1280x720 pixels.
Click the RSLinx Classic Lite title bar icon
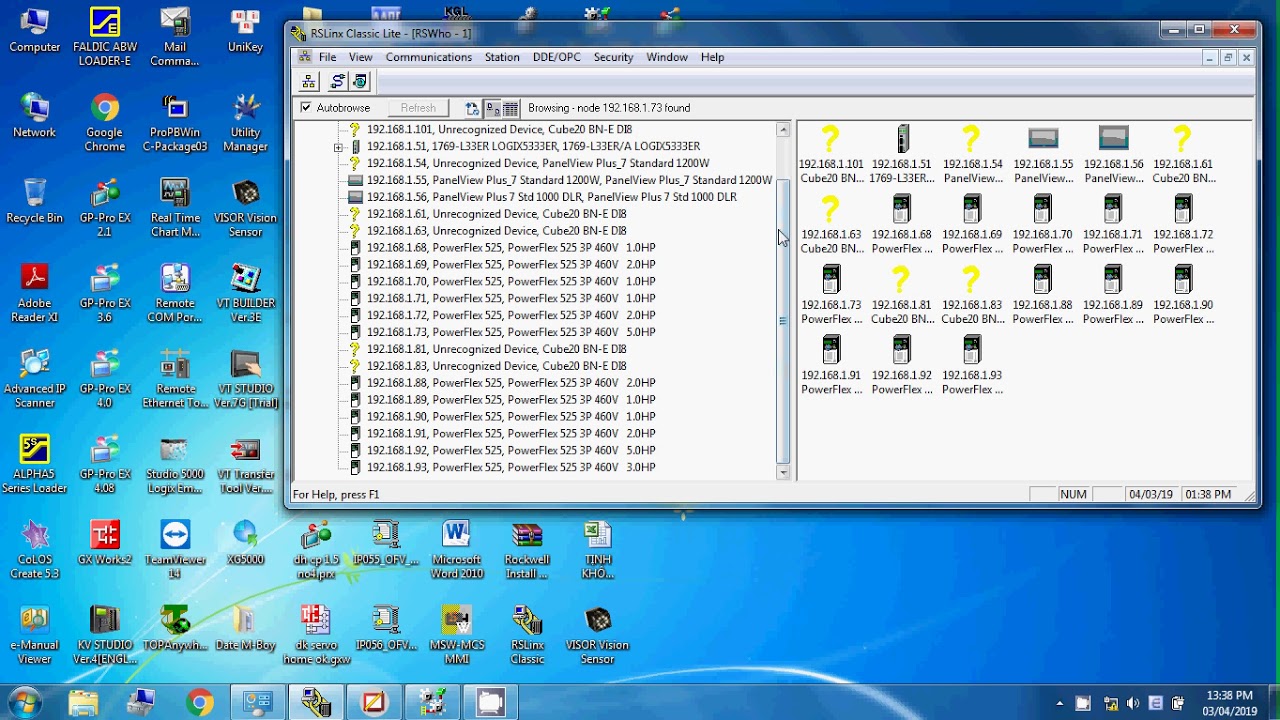tap(299, 33)
